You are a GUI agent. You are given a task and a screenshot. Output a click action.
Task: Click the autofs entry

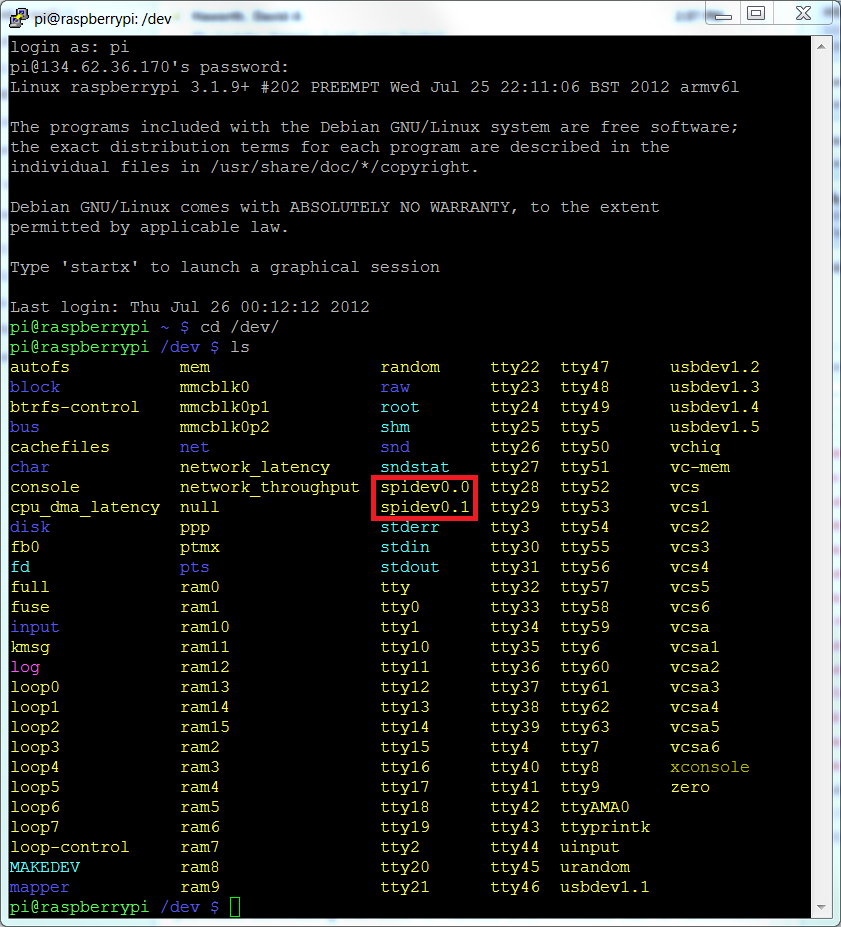tap(40, 367)
